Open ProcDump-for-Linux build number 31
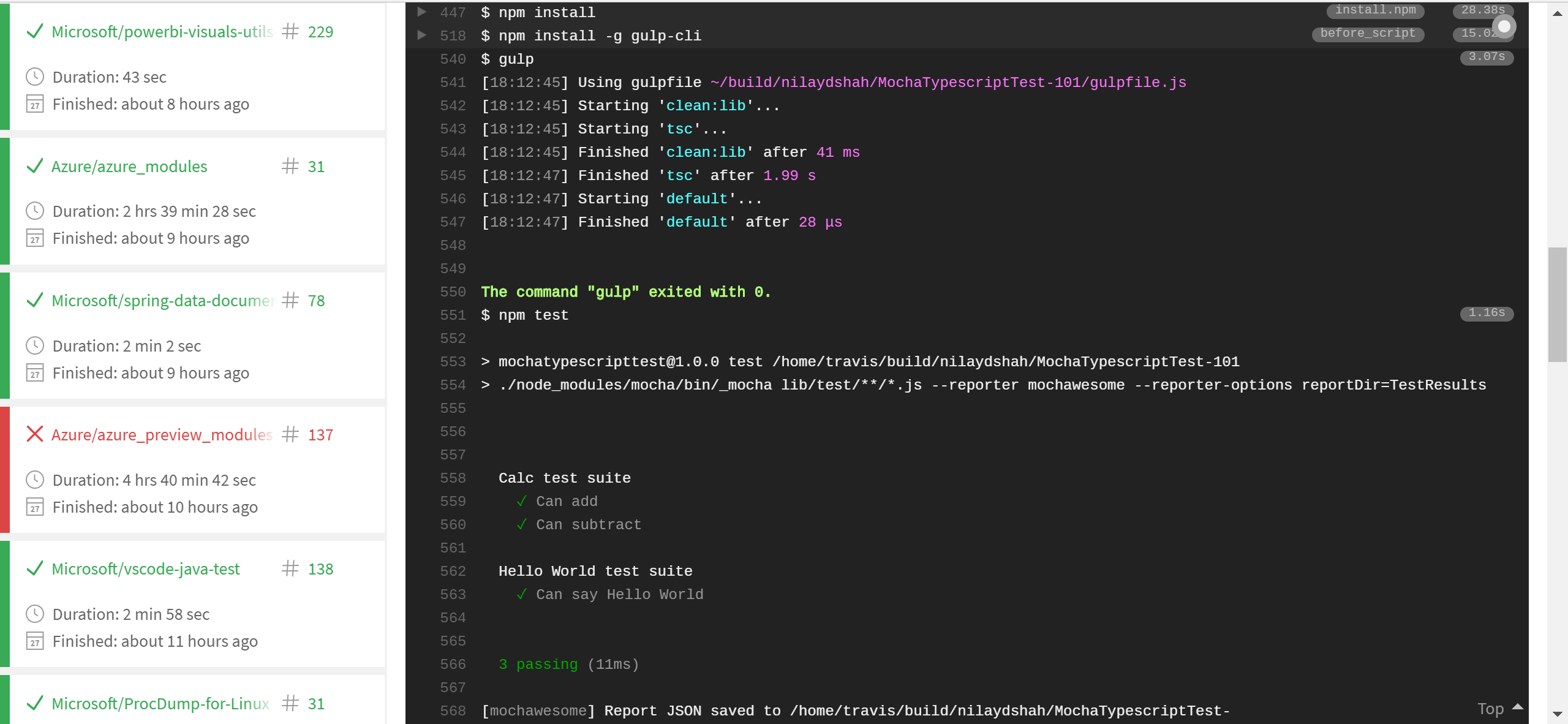The width and height of the screenshot is (1568, 724). [x=316, y=704]
